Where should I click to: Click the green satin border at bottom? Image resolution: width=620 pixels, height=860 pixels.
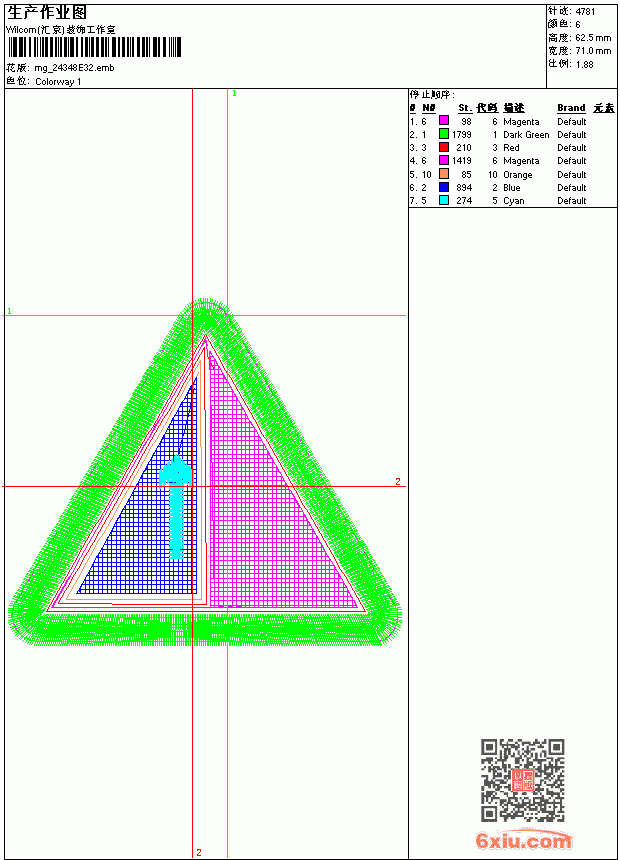tap(208, 629)
